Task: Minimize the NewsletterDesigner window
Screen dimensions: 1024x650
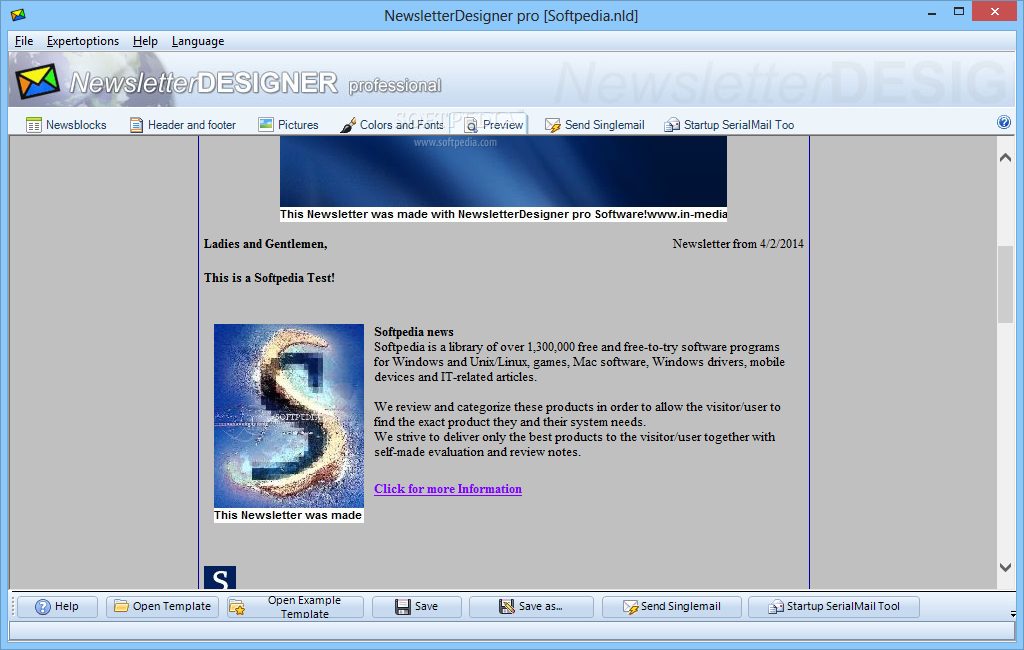Action: (x=932, y=12)
